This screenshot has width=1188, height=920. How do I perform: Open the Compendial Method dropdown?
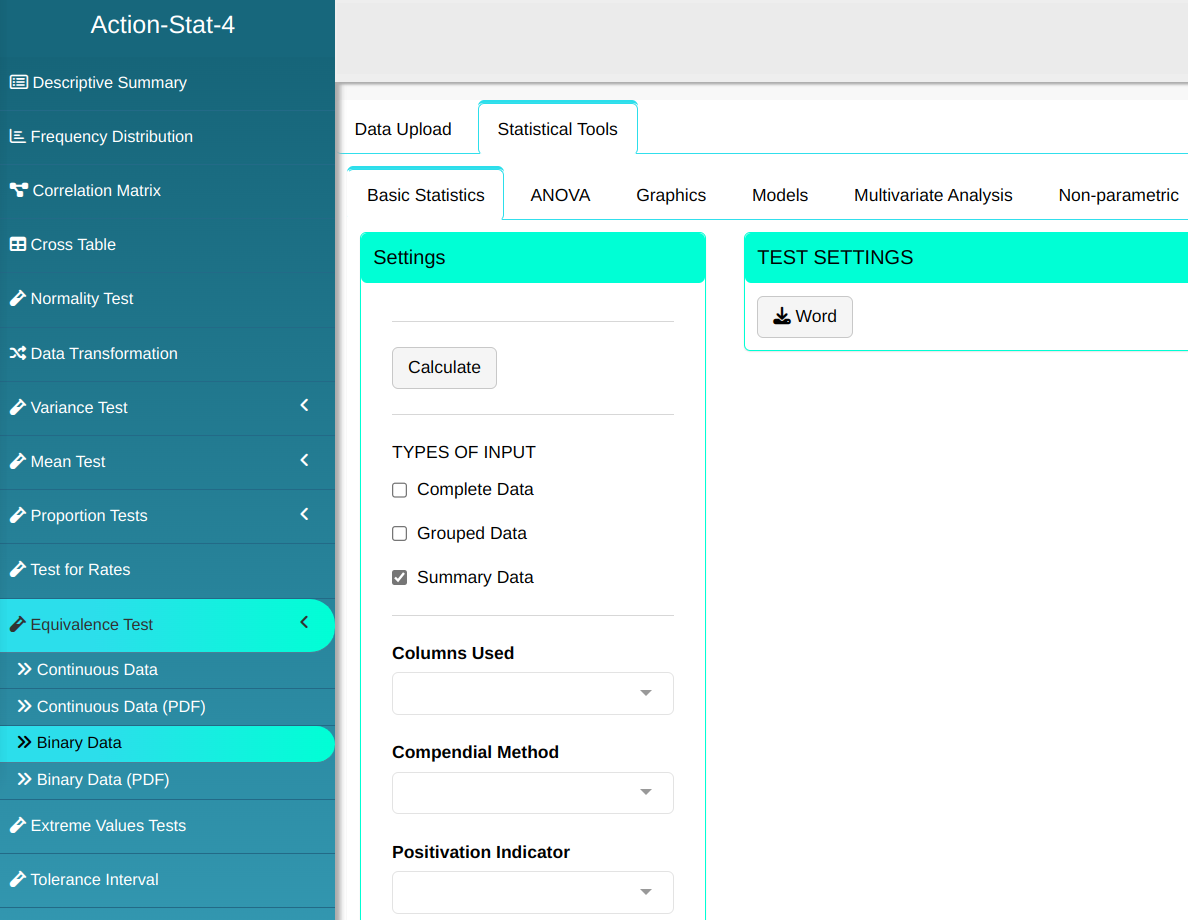(x=532, y=793)
